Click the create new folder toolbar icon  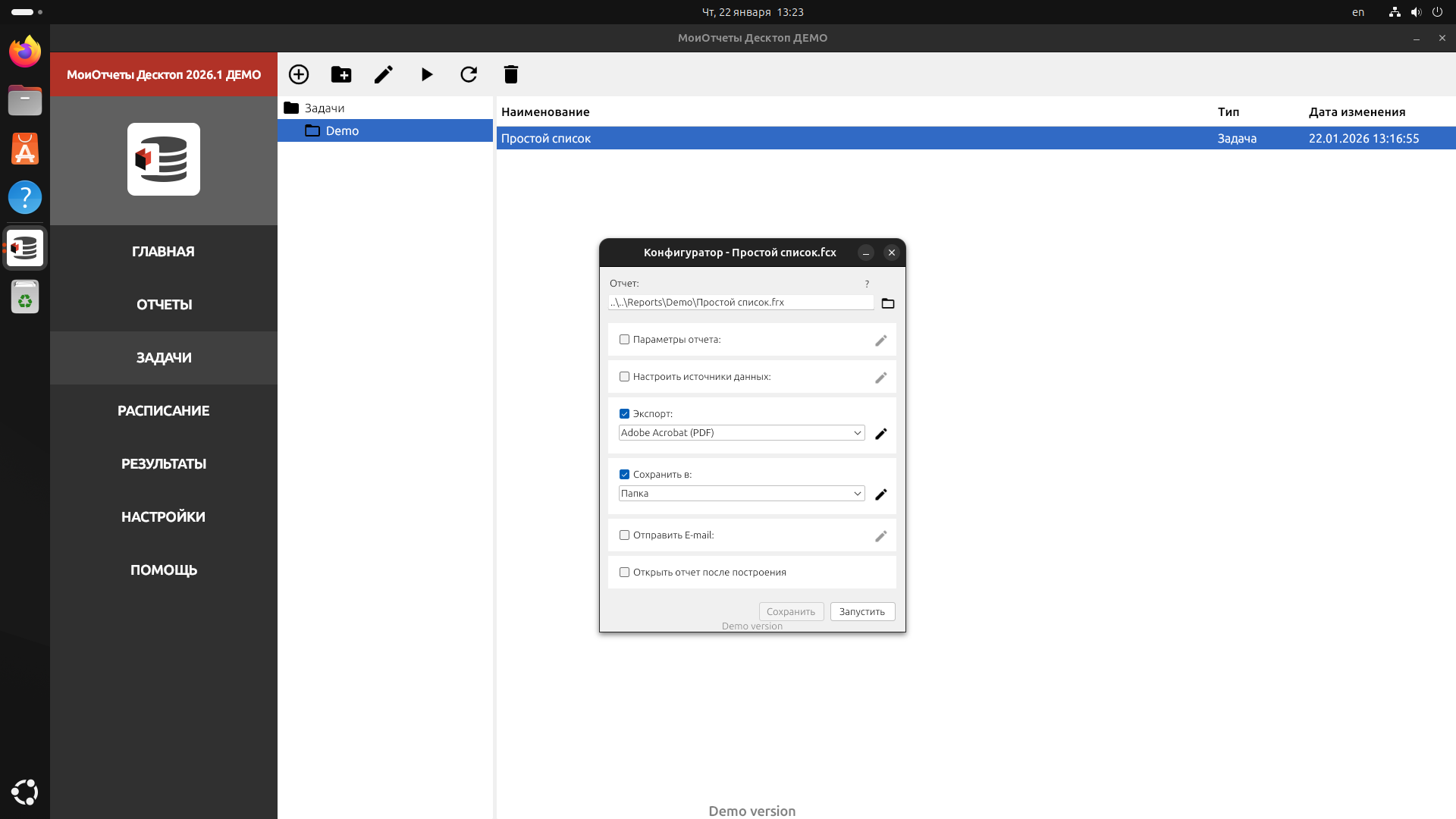341,74
